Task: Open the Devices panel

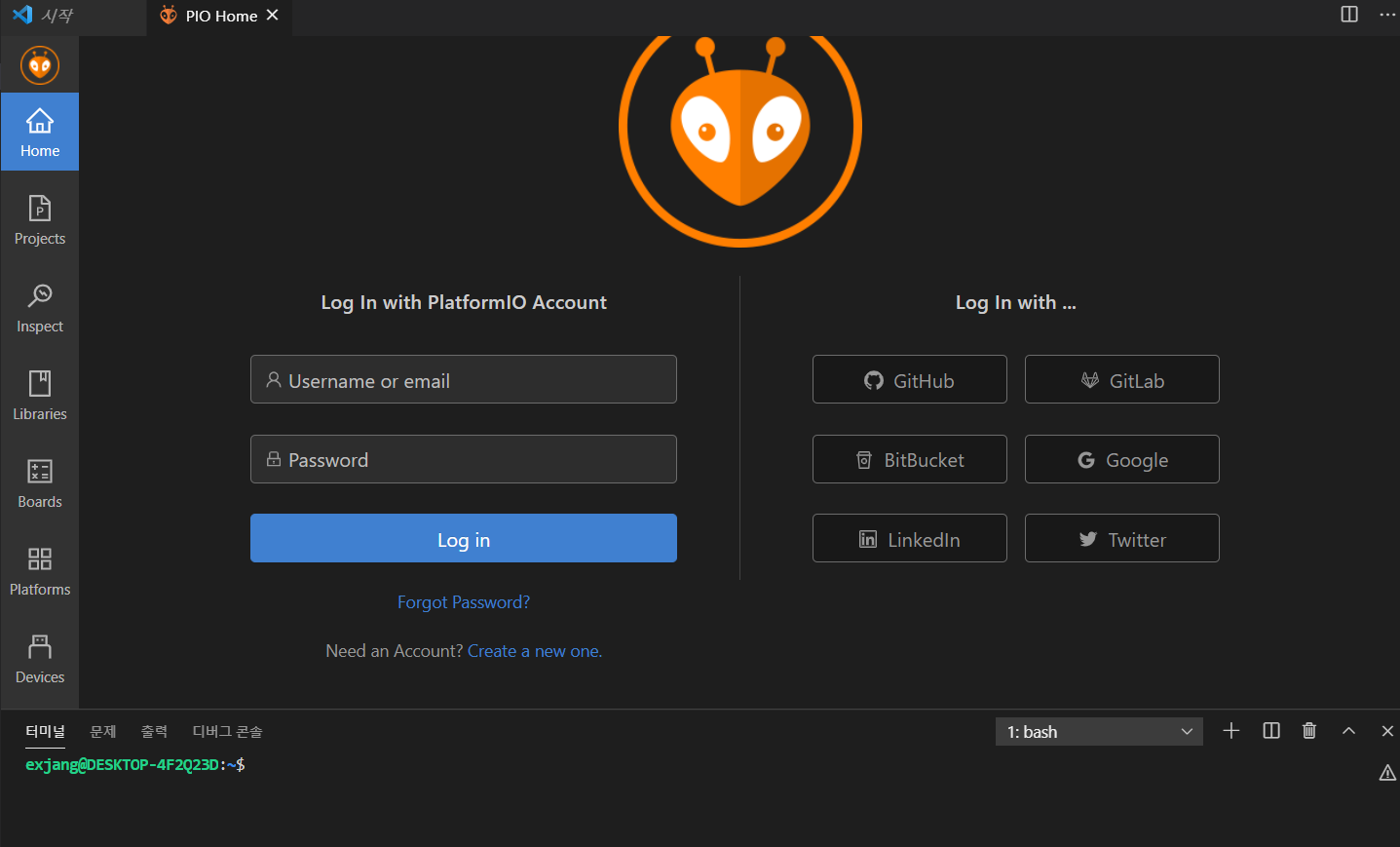Action: click(39, 658)
